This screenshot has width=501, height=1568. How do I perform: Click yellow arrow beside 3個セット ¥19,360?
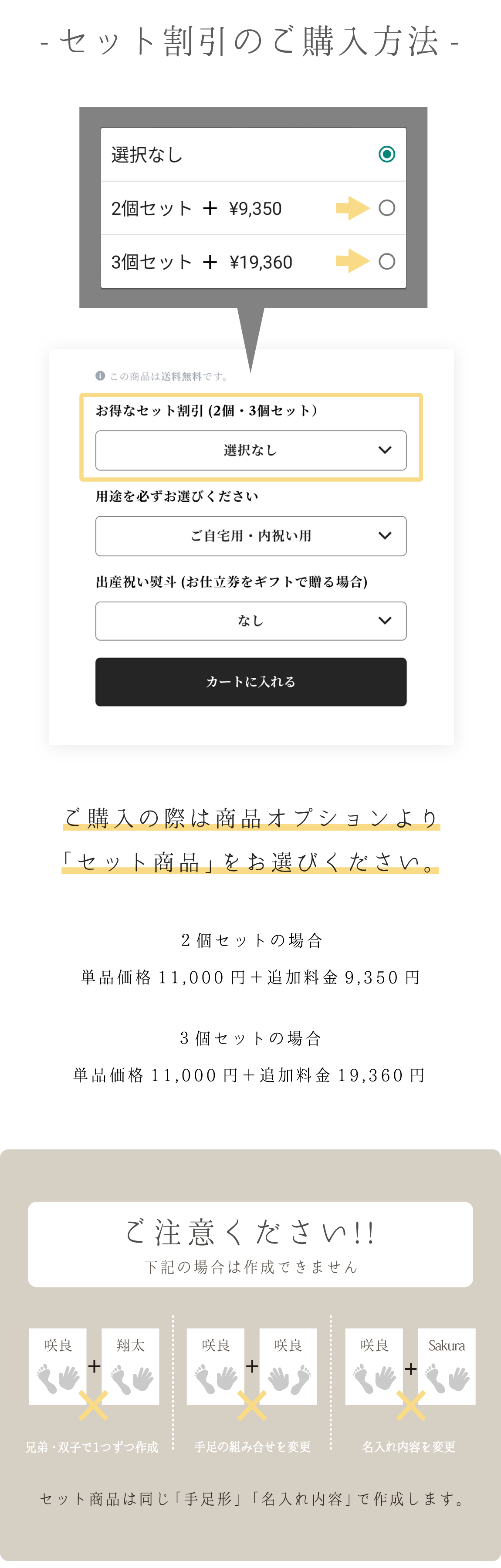tap(352, 262)
